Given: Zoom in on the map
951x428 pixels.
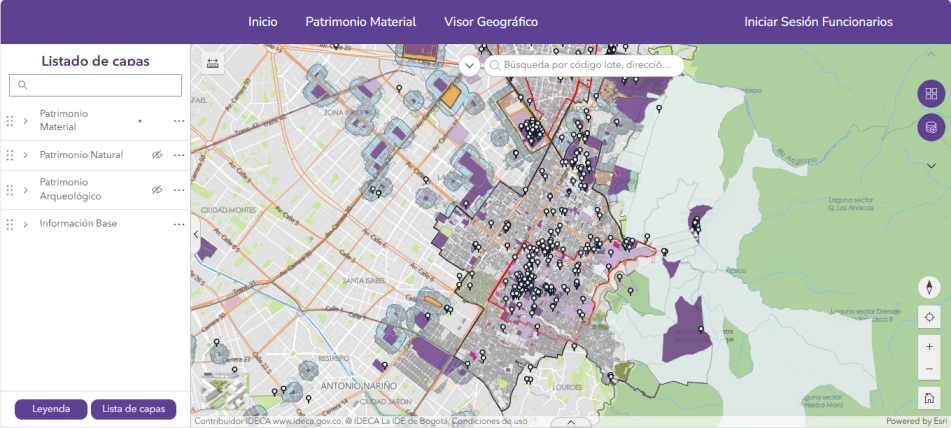Looking at the screenshot, I should point(930,347).
